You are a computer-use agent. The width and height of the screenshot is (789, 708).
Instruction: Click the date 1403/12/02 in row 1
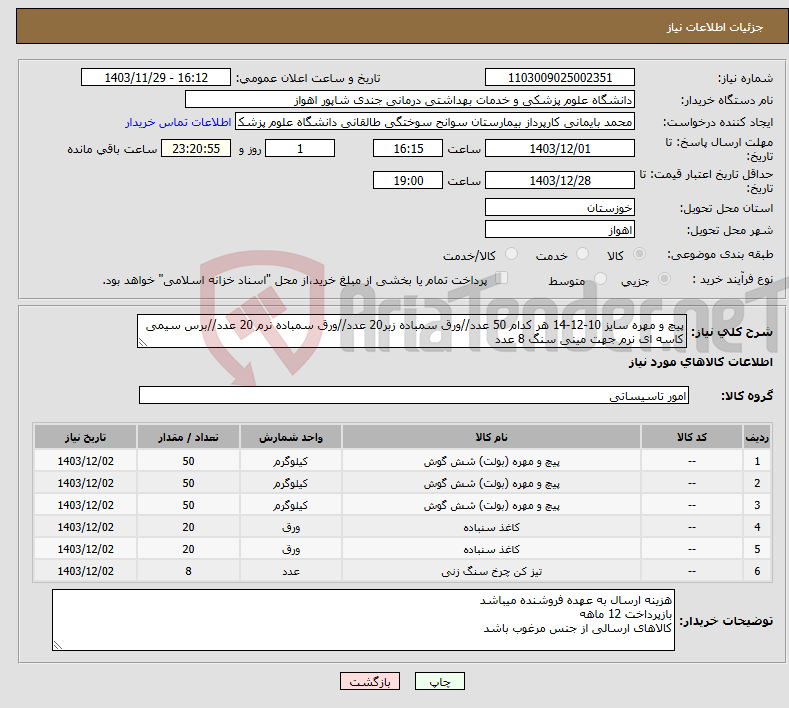(x=85, y=461)
